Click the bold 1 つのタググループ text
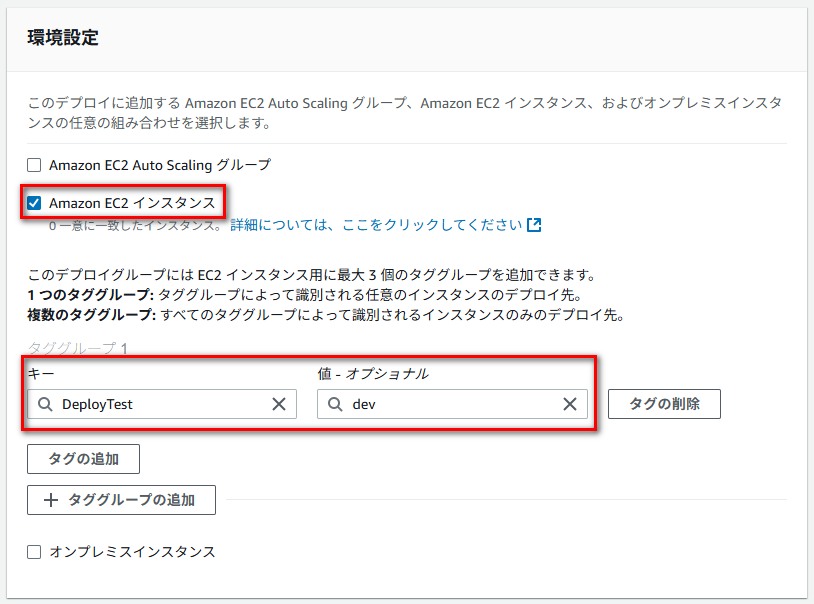Viewport: 814px width, 604px height. (90, 294)
